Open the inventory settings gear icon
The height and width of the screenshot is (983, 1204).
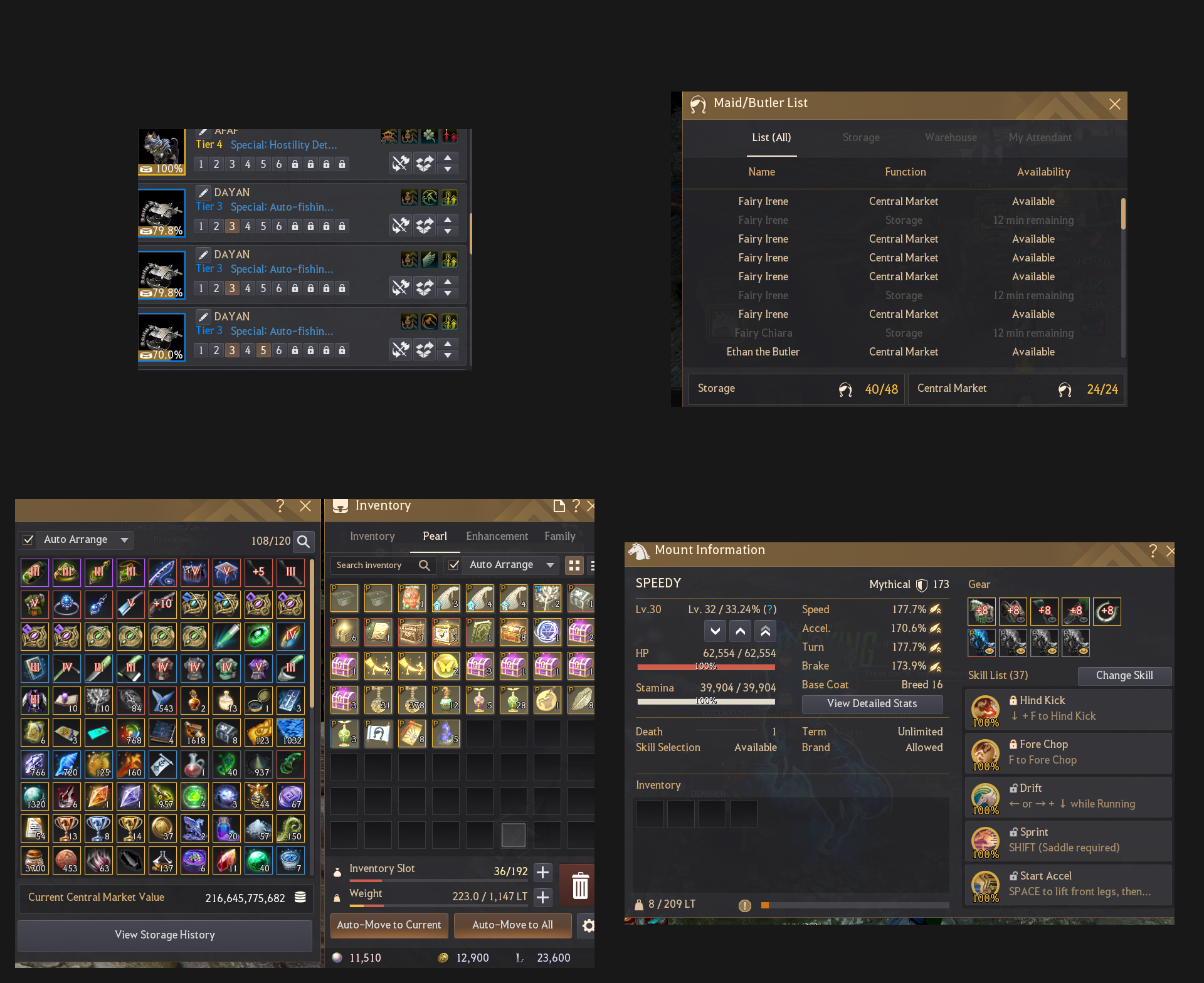tap(588, 925)
